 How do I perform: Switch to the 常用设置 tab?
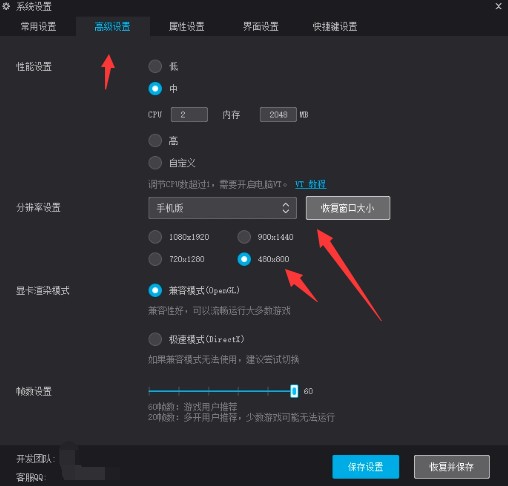click(38, 27)
